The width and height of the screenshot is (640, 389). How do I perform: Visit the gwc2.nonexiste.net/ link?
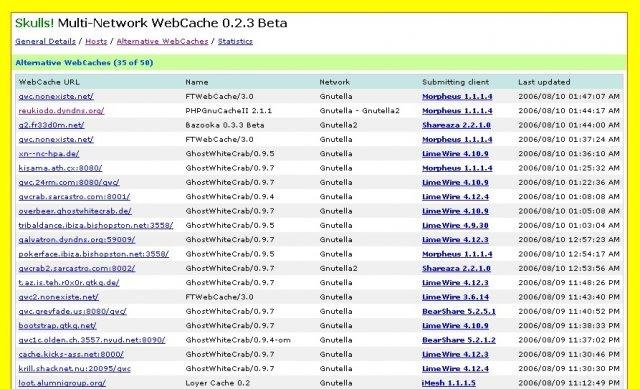click(58, 297)
